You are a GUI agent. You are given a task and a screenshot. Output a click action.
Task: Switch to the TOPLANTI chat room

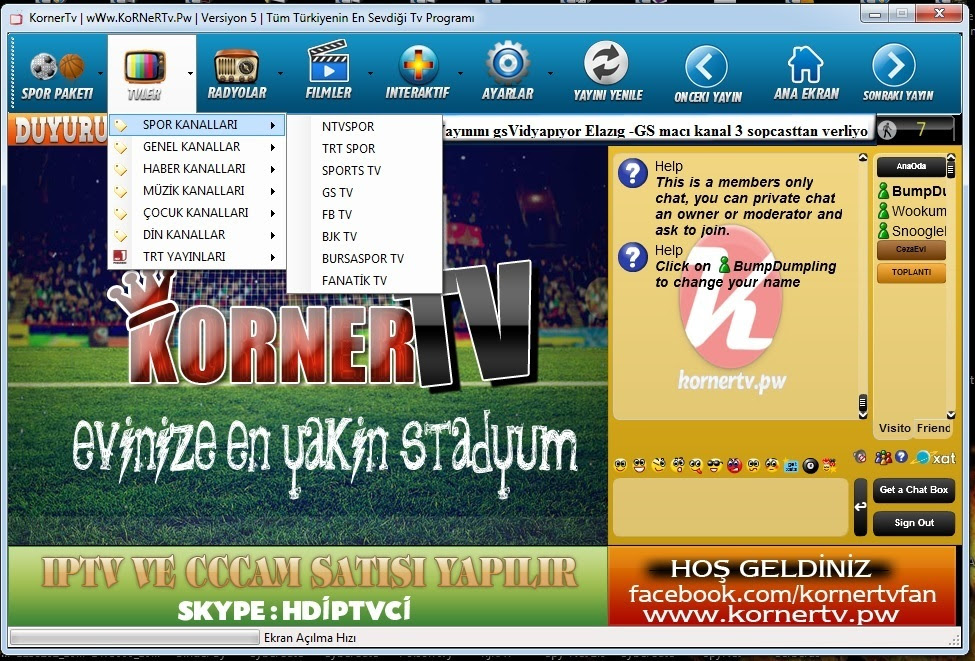(x=911, y=272)
